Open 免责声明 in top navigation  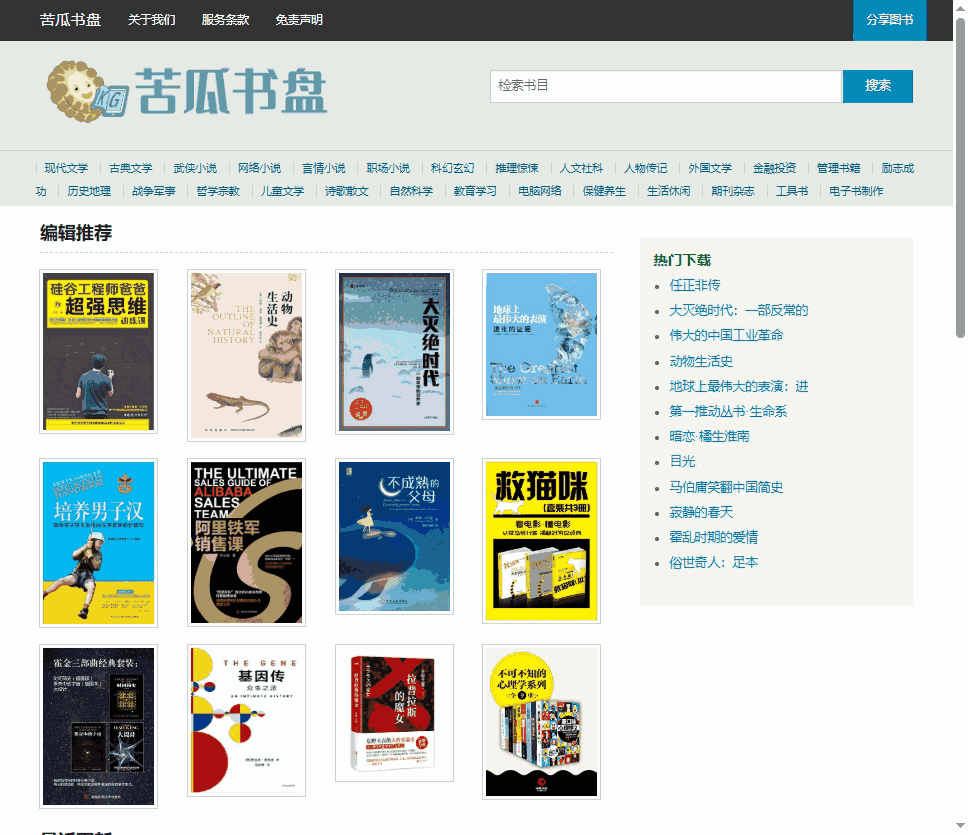(x=299, y=20)
